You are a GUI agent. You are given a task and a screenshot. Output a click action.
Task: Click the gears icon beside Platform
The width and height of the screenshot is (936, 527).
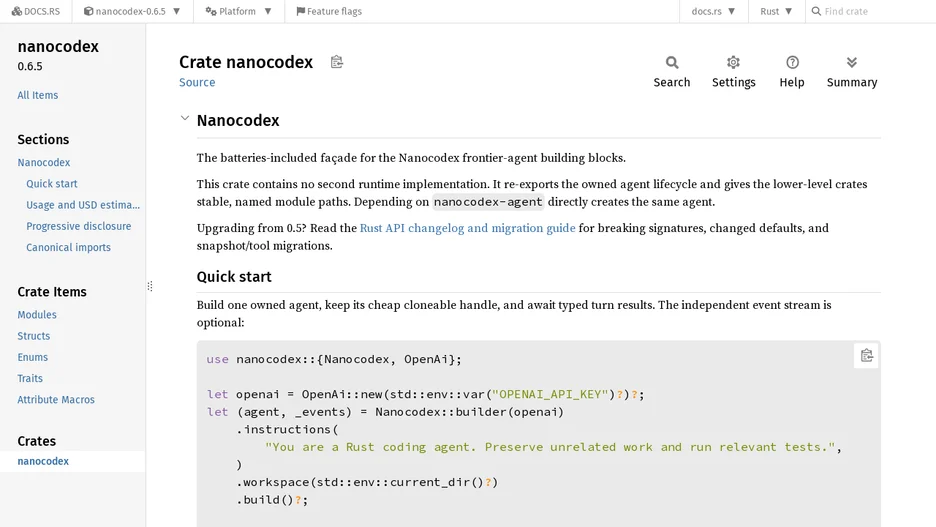click(x=211, y=11)
